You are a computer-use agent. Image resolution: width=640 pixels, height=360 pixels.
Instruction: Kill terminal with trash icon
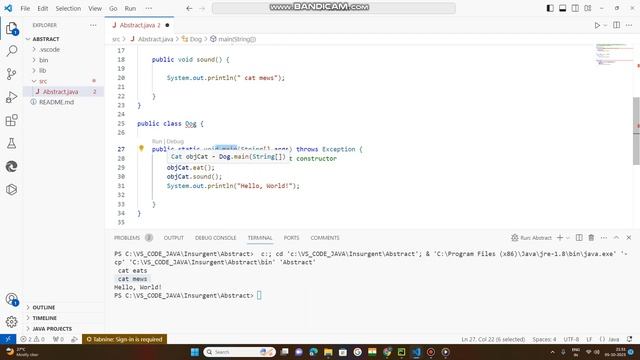[591, 238]
